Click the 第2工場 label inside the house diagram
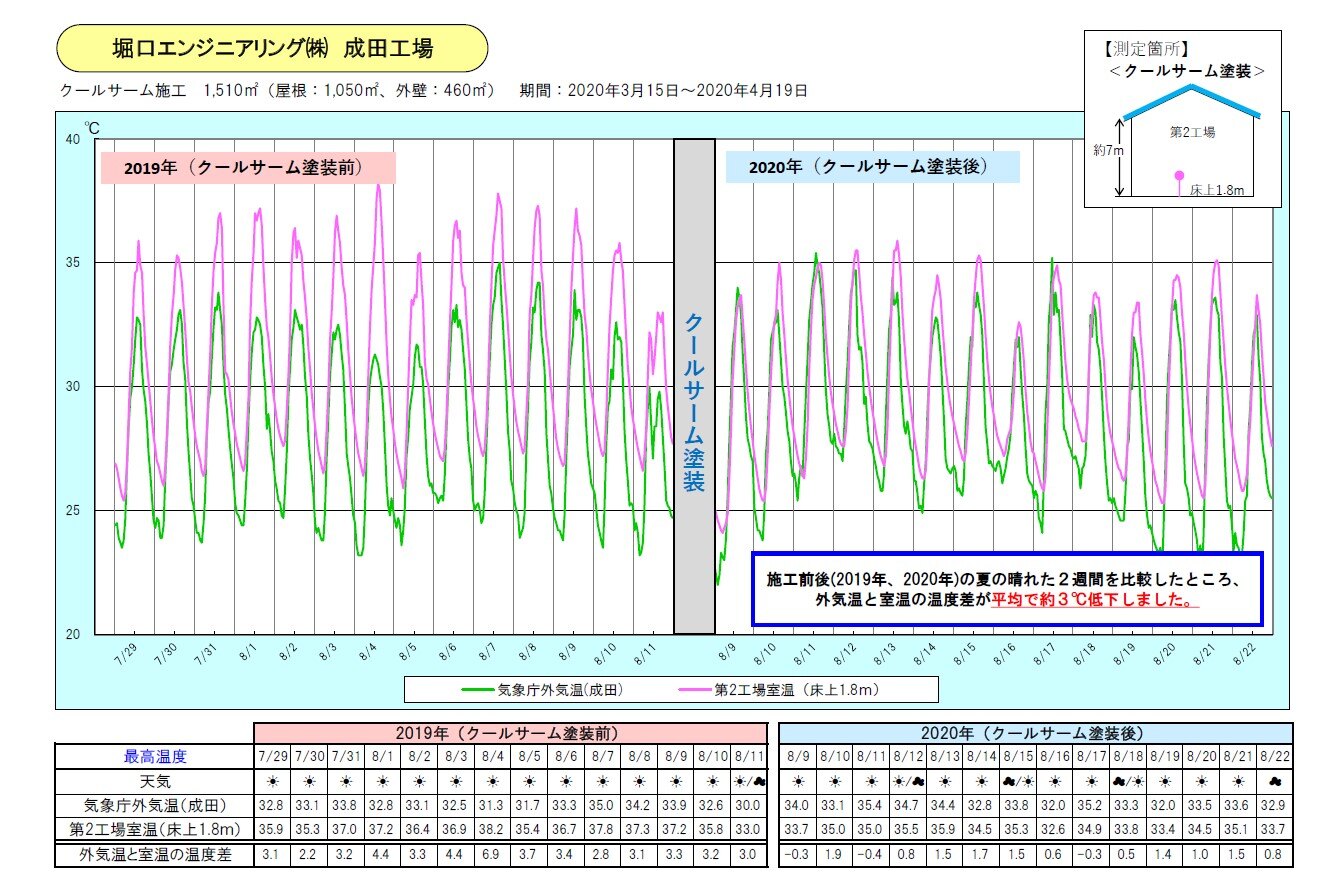Screen dimensions: 1333x872 [1192, 131]
